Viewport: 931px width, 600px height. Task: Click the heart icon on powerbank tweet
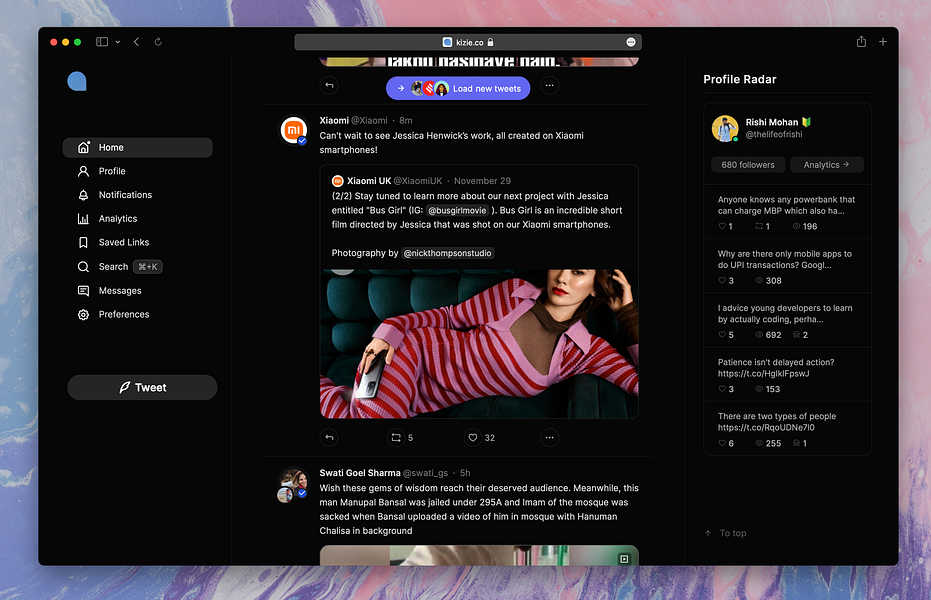click(x=722, y=226)
